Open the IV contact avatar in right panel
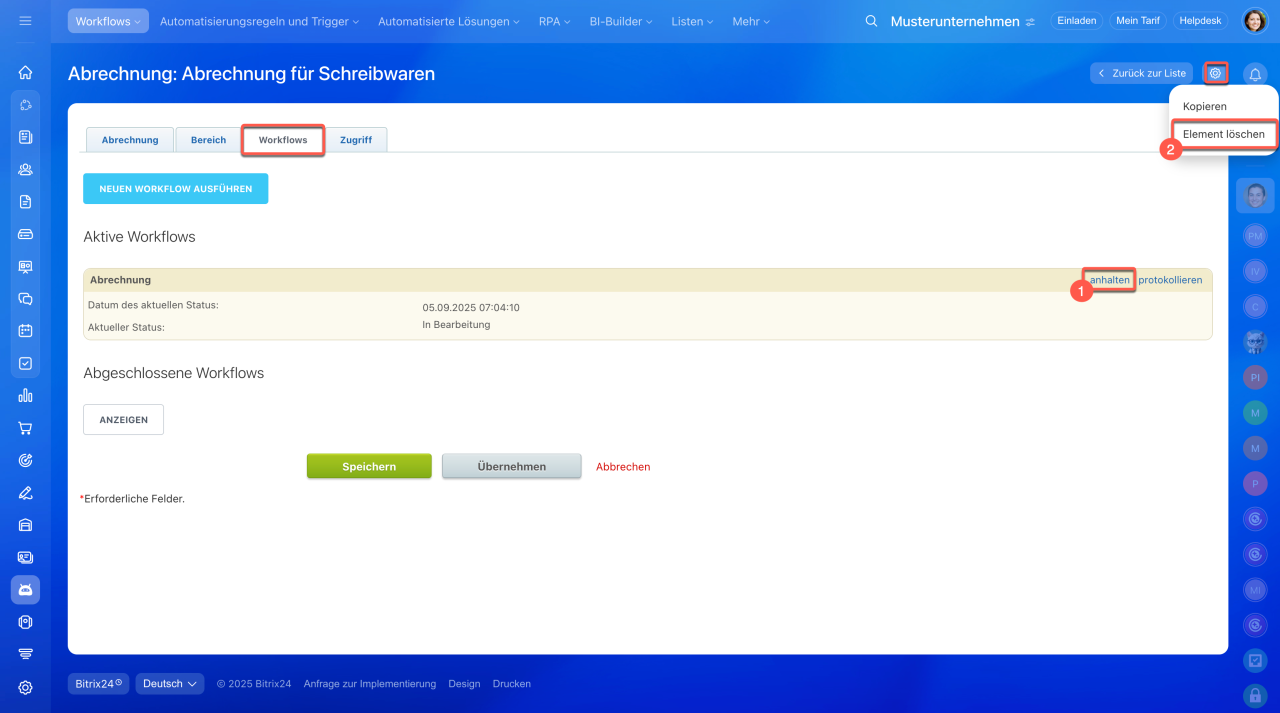 click(x=1255, y=271)
